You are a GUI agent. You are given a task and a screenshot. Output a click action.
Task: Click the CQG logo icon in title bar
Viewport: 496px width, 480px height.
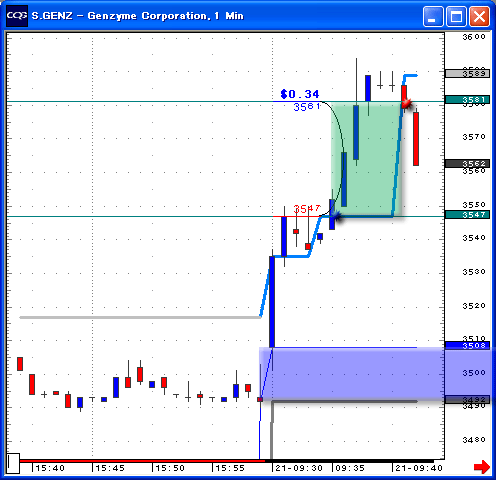[17, 16]
